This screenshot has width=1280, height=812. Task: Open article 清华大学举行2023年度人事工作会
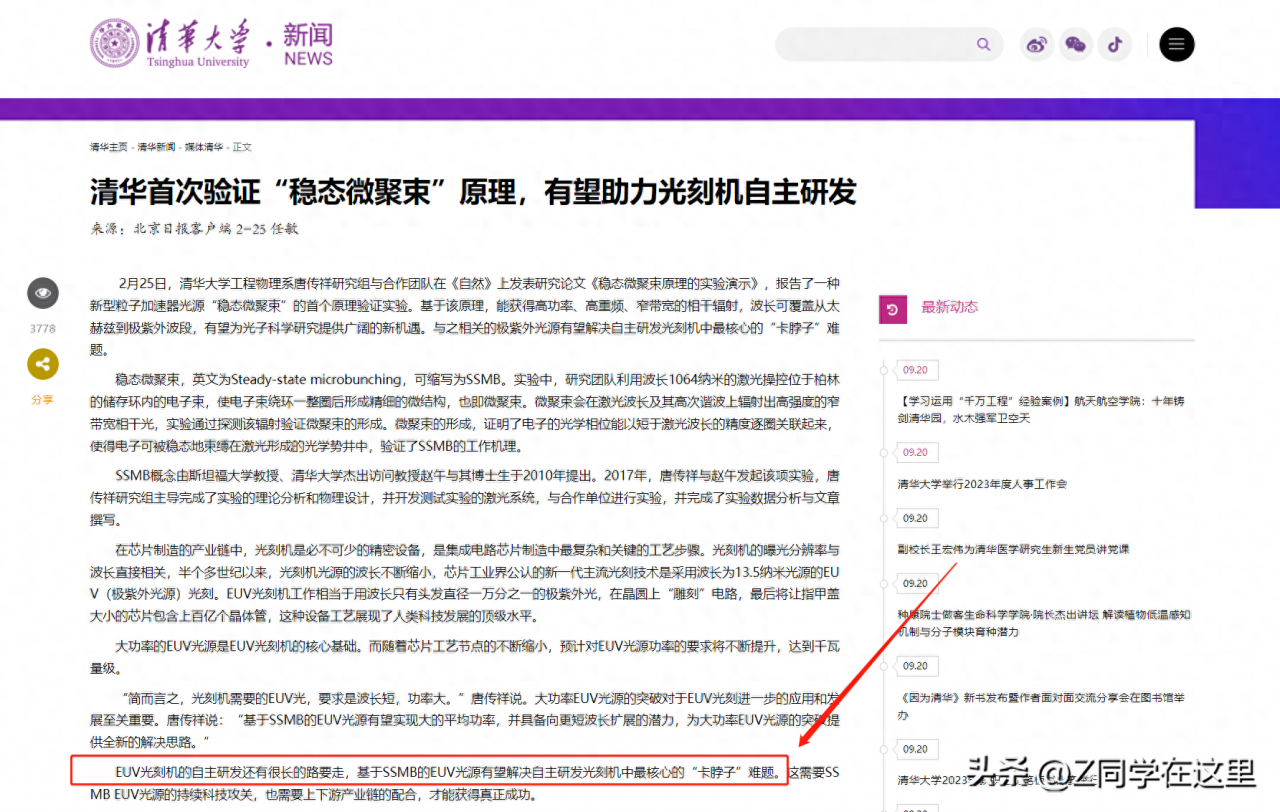(x=984, y=483)
